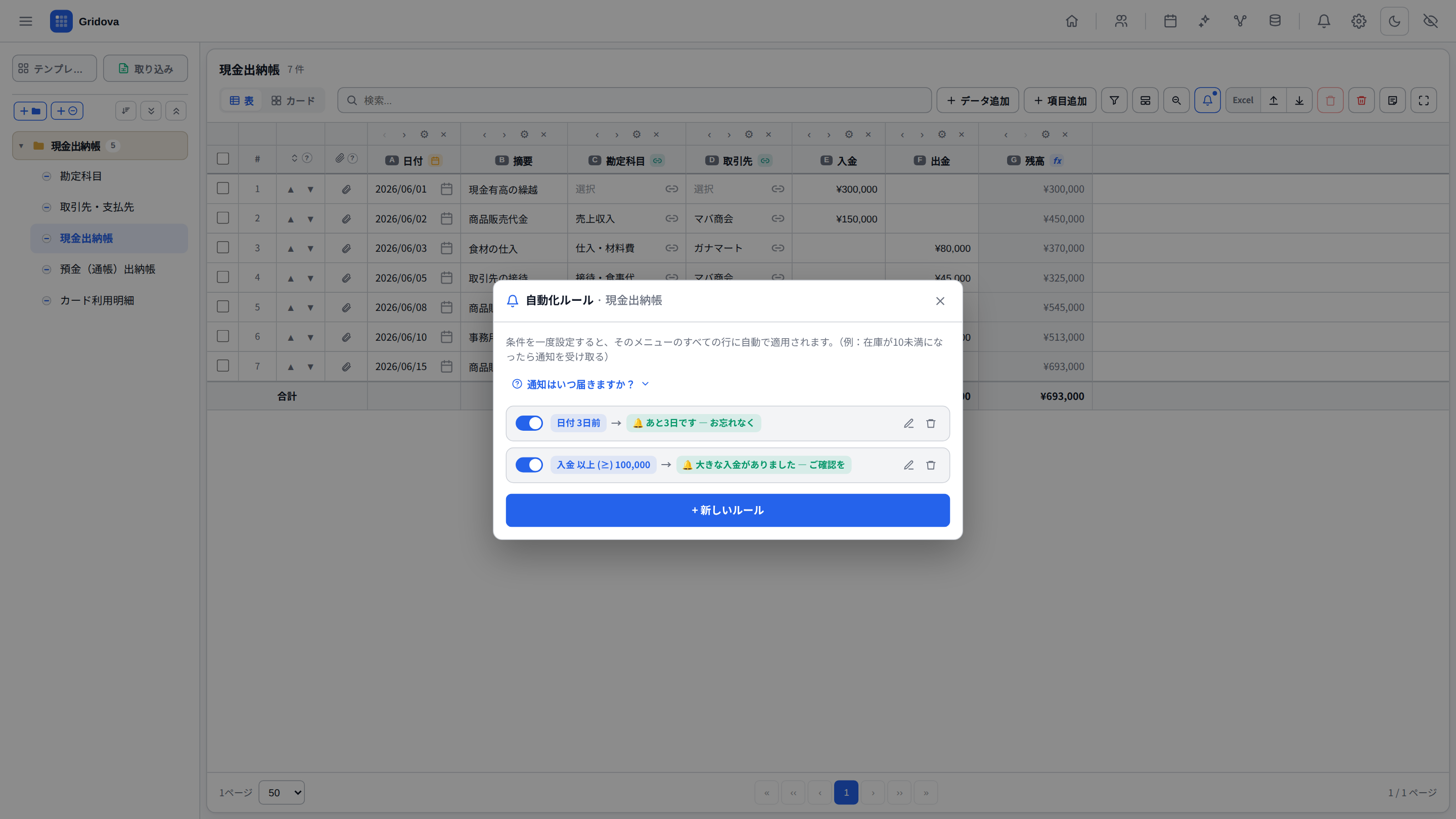Click the テンプレ... button
Viewport: 1456px width, 819px height.
click(x=54, y=68)
